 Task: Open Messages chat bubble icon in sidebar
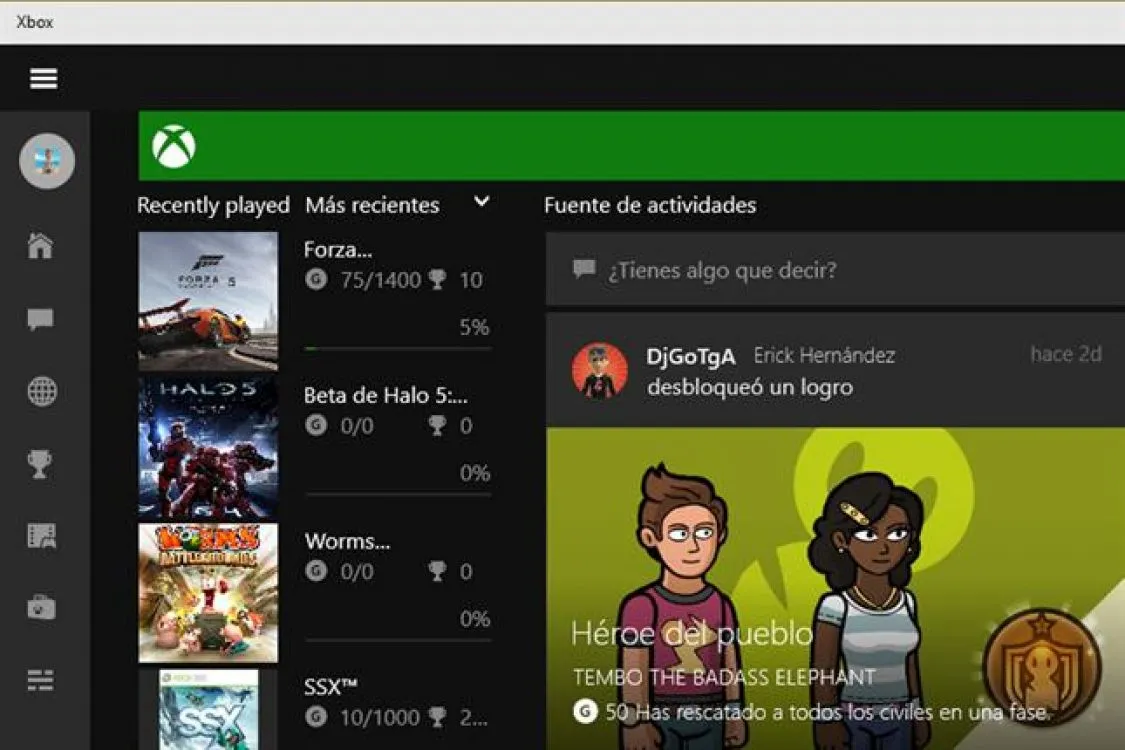click(40, 319)
